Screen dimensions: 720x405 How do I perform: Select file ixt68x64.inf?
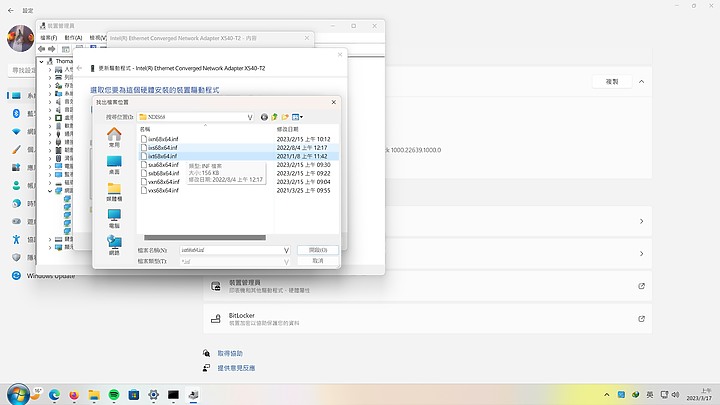click(162, 156)
